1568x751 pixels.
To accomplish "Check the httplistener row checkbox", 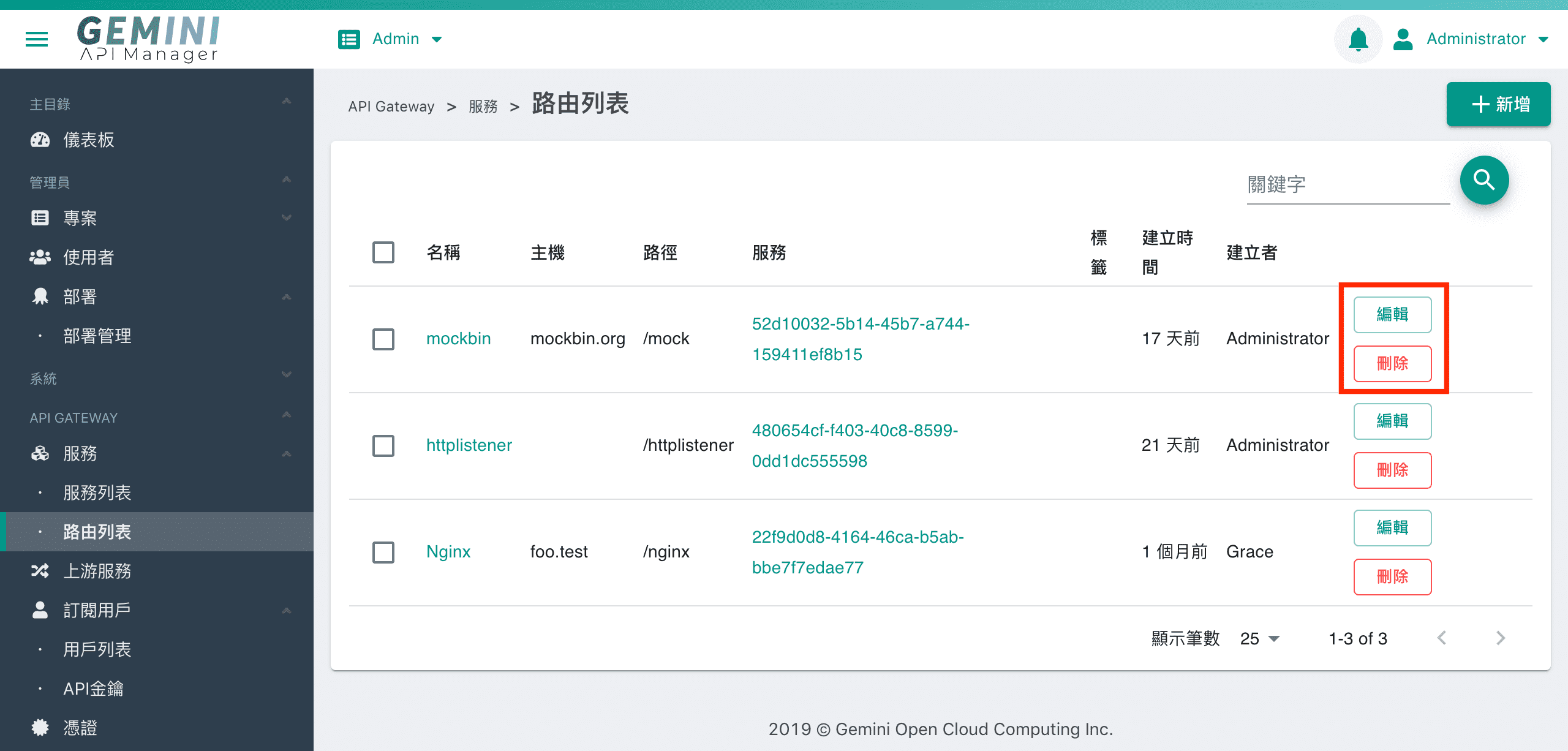I will [383, 445].
